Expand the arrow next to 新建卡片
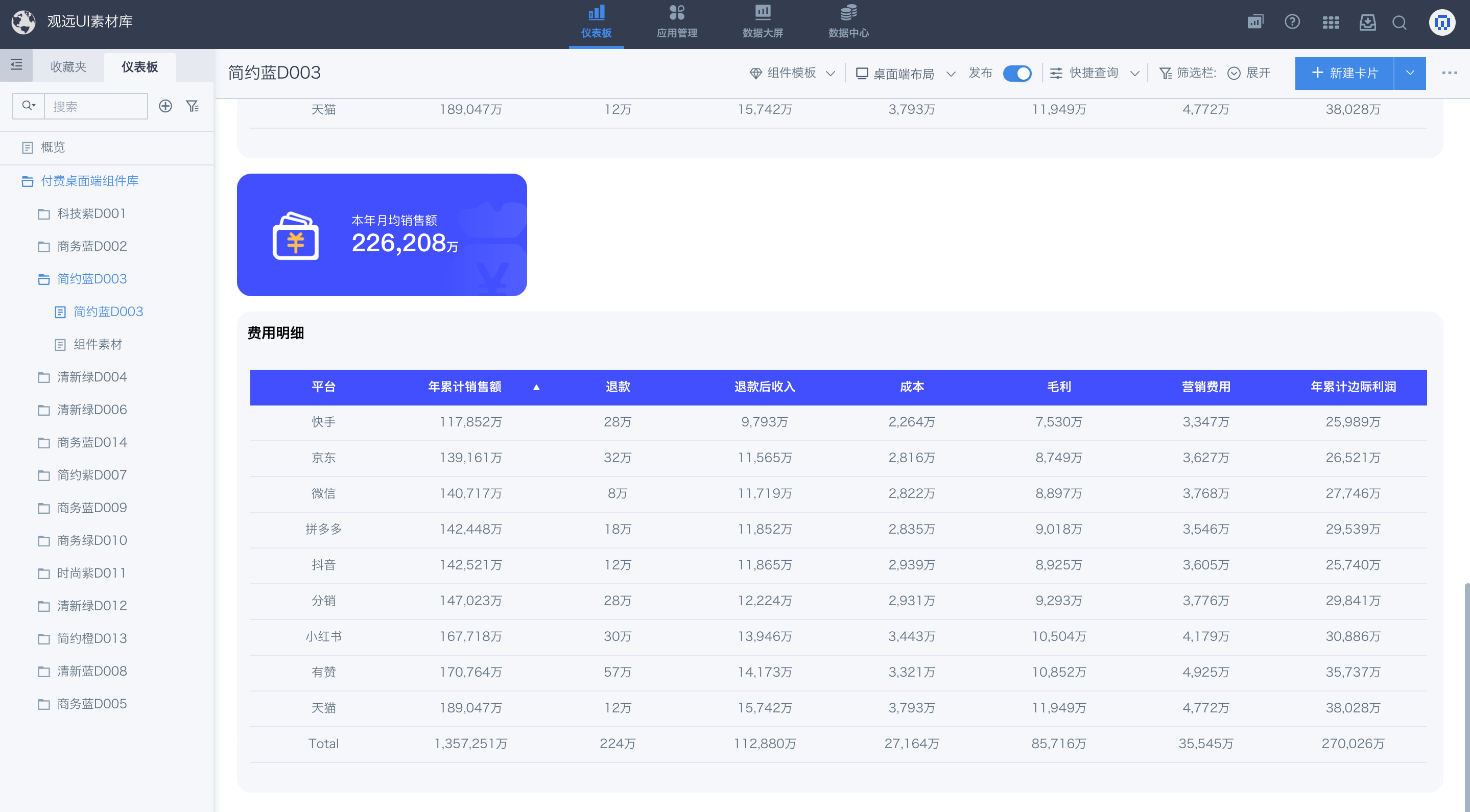Image resolution: width=1470 pixels, height=812 pixels. [1410, 73]
